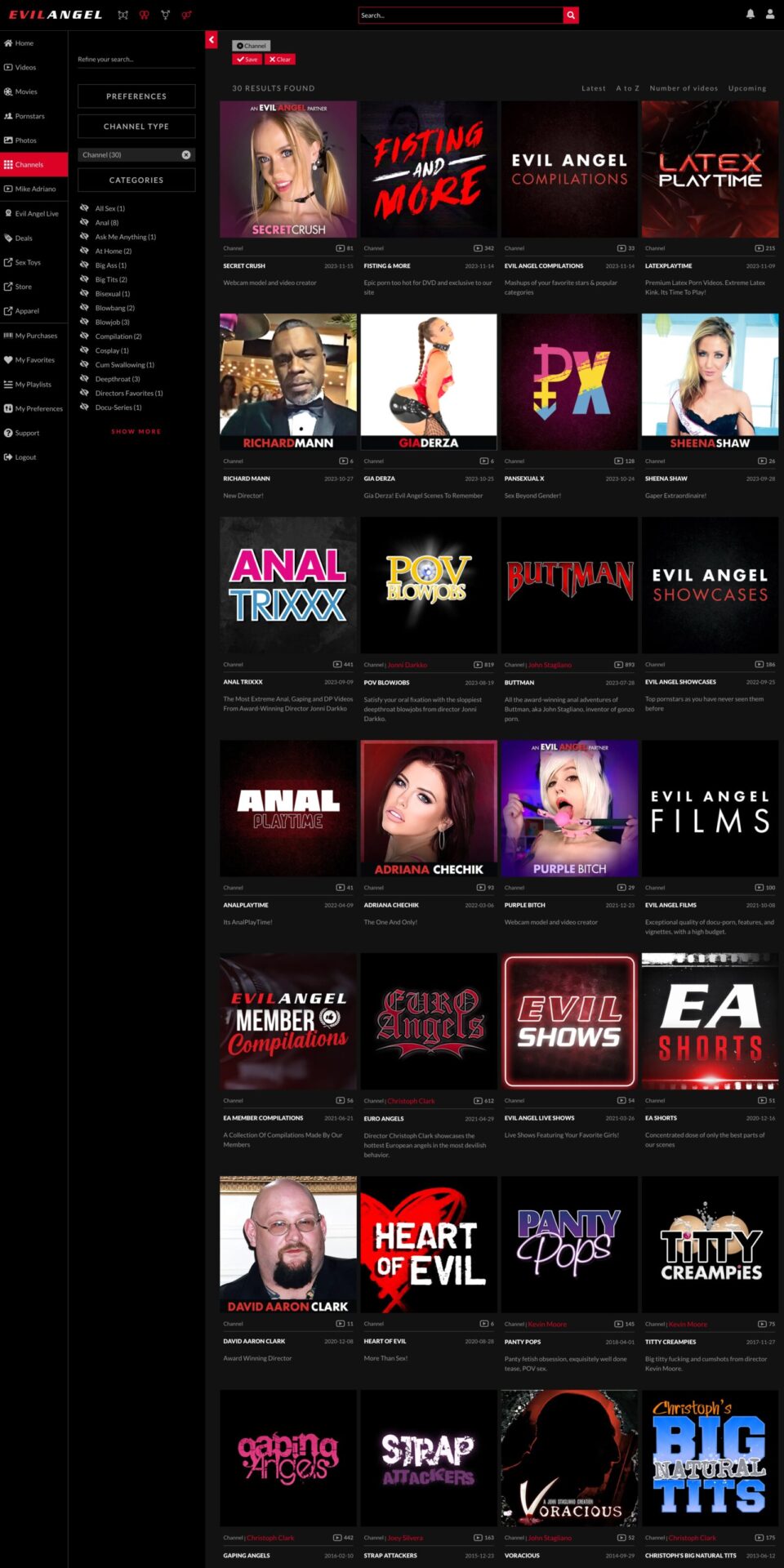Remove the Channel filter tag
The height and width of the screenshot is (1568, 784).
252,46
